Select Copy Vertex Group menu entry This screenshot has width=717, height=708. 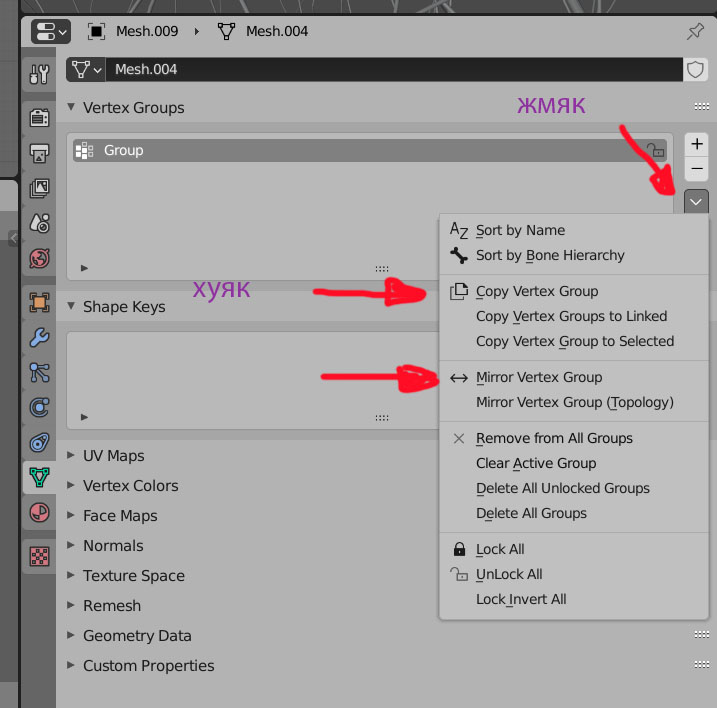(x=574, y=291)
